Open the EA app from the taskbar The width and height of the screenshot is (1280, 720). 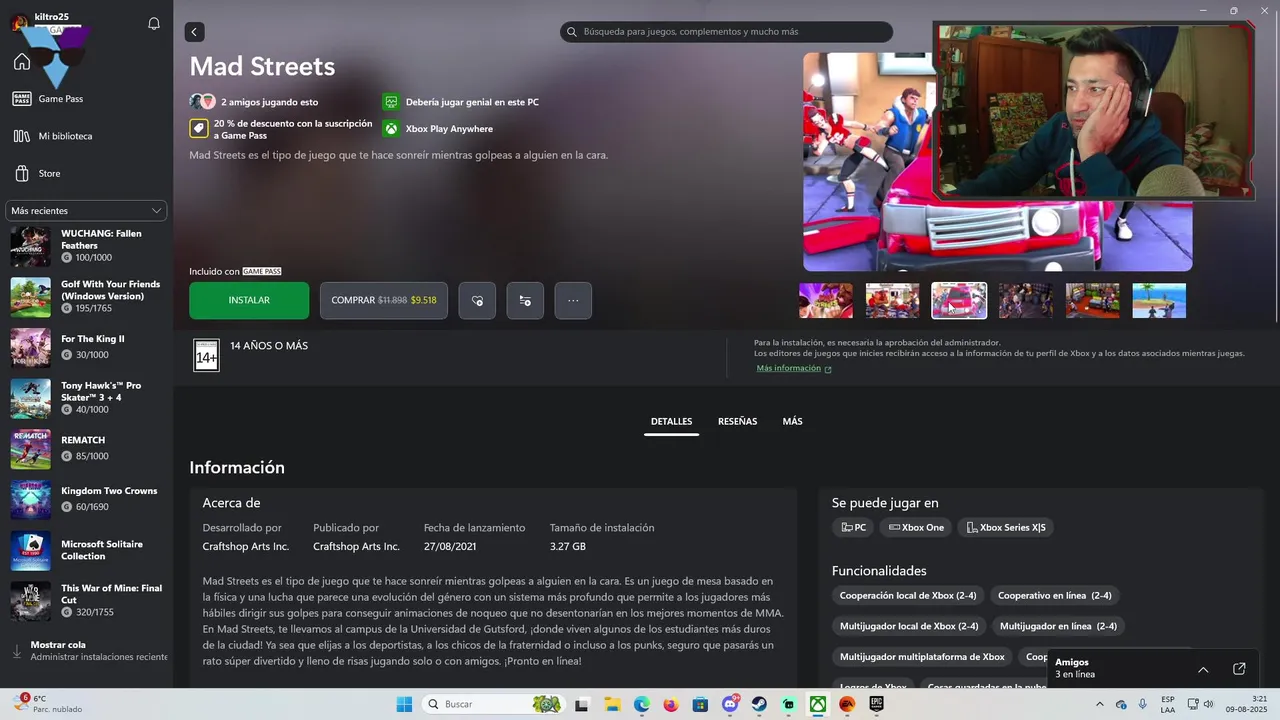click(847, 704)
